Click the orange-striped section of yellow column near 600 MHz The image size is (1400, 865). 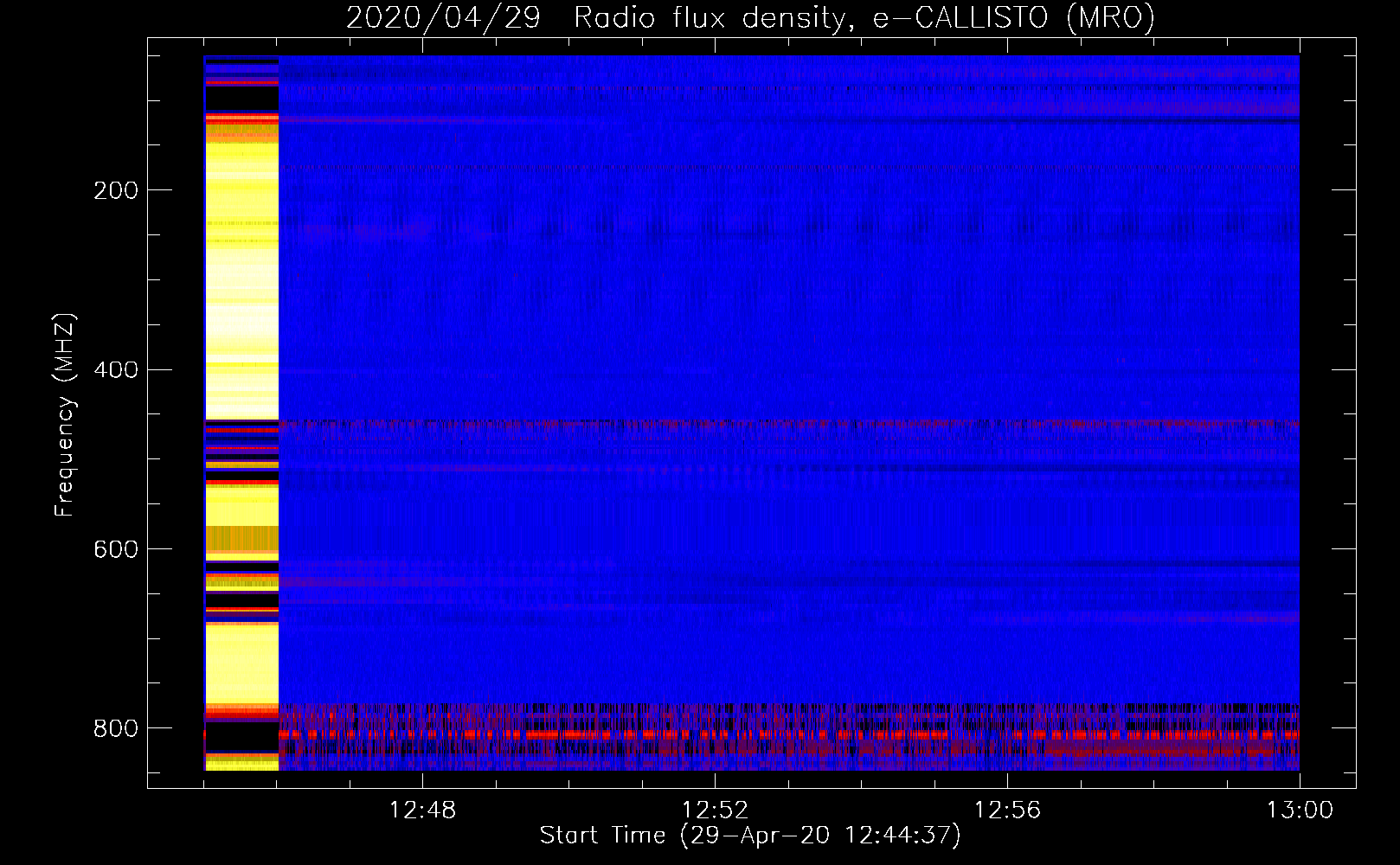tap(241, 539)
